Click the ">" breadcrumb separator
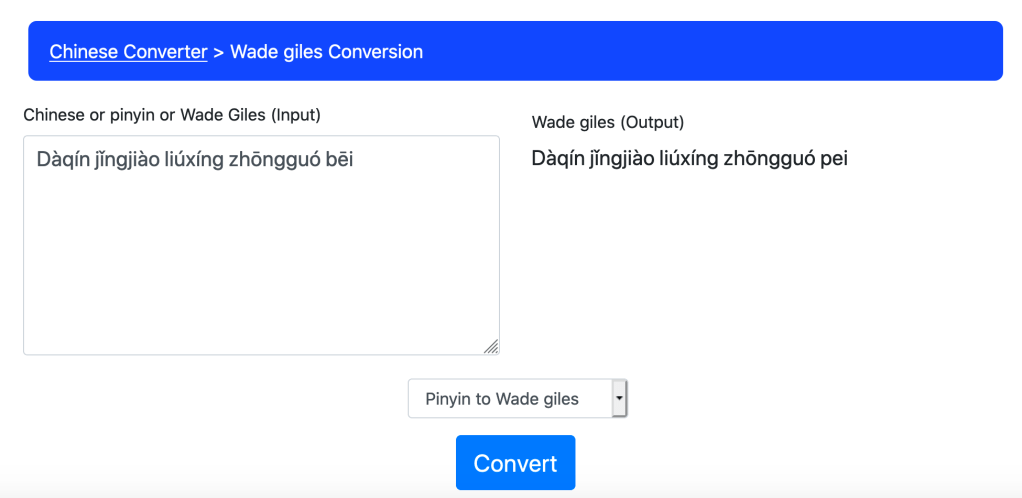 pos(218,52)
